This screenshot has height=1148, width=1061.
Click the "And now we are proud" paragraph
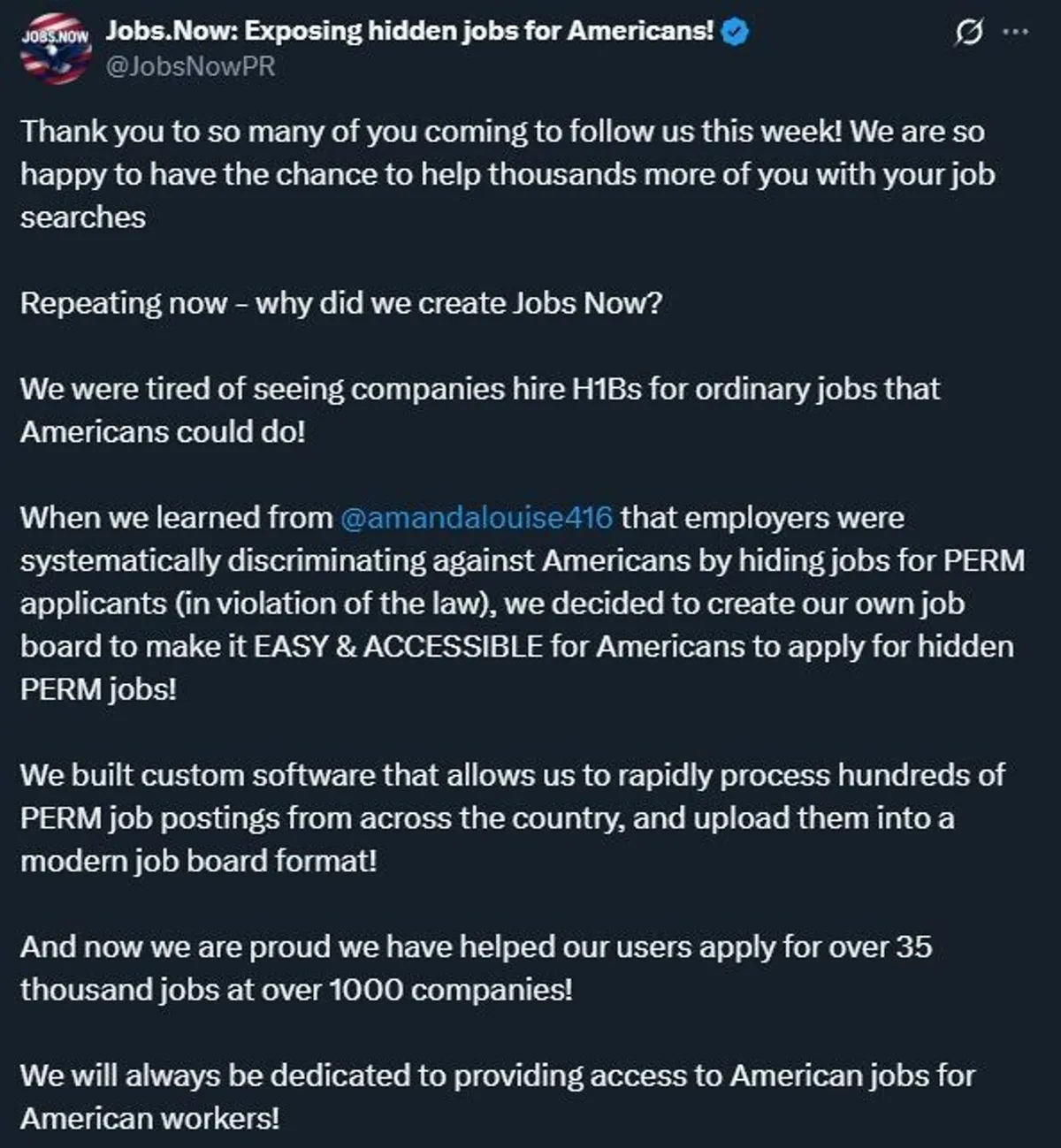tap(476, 968)
